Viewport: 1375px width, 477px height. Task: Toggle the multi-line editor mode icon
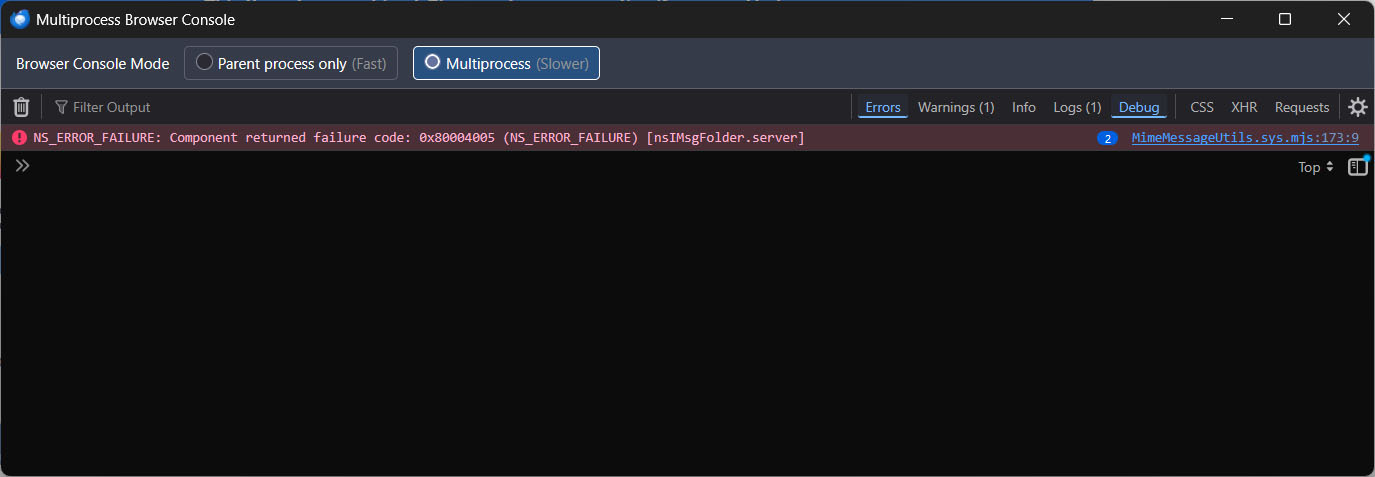coord(1357,167)
